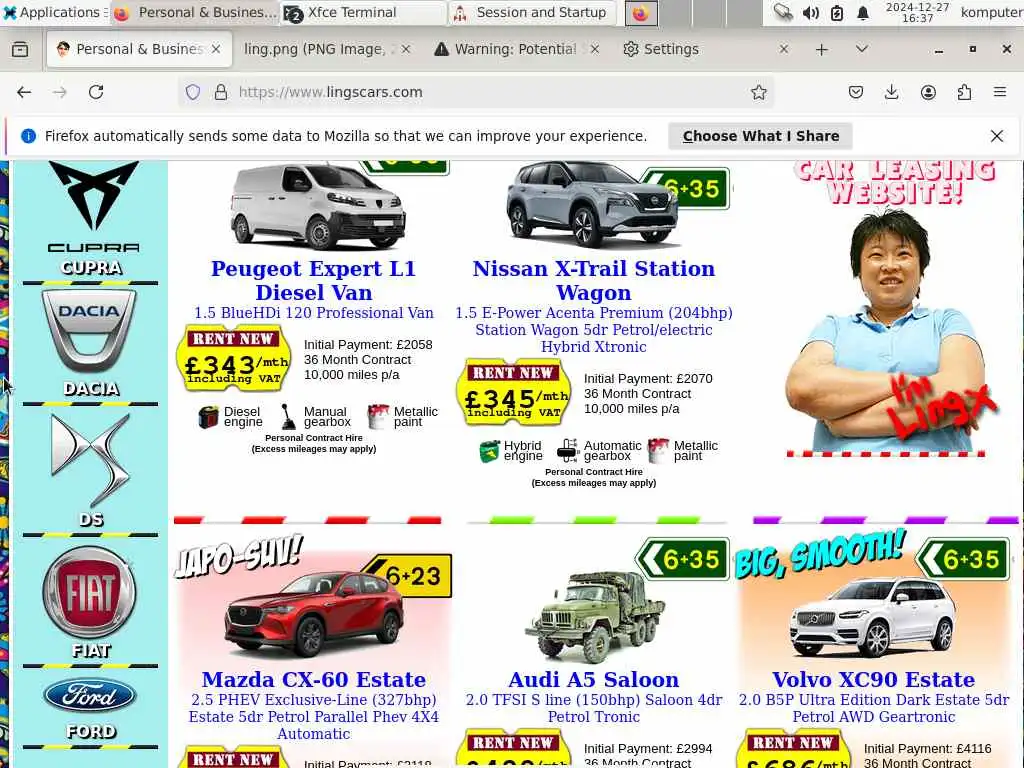Click the Choose What I Share button

pyautogui.click(x=760, y=136)
